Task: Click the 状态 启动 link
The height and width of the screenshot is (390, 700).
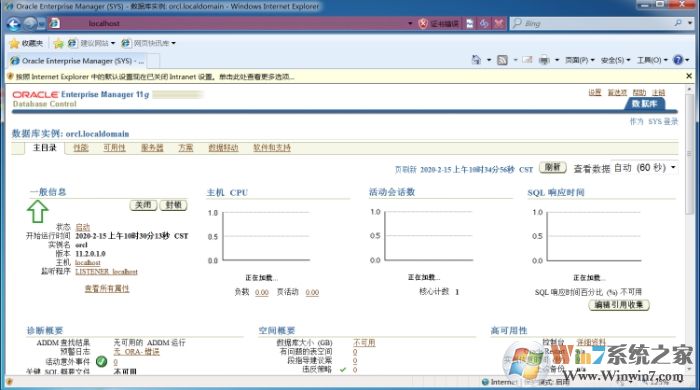Action: click(x=83, y=227)
